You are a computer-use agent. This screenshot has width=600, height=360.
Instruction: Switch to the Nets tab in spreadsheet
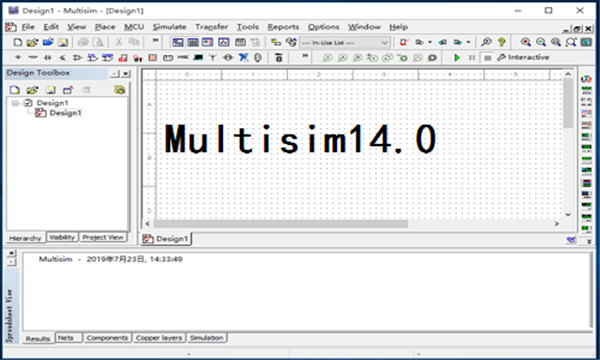click(x=68, y=338)
